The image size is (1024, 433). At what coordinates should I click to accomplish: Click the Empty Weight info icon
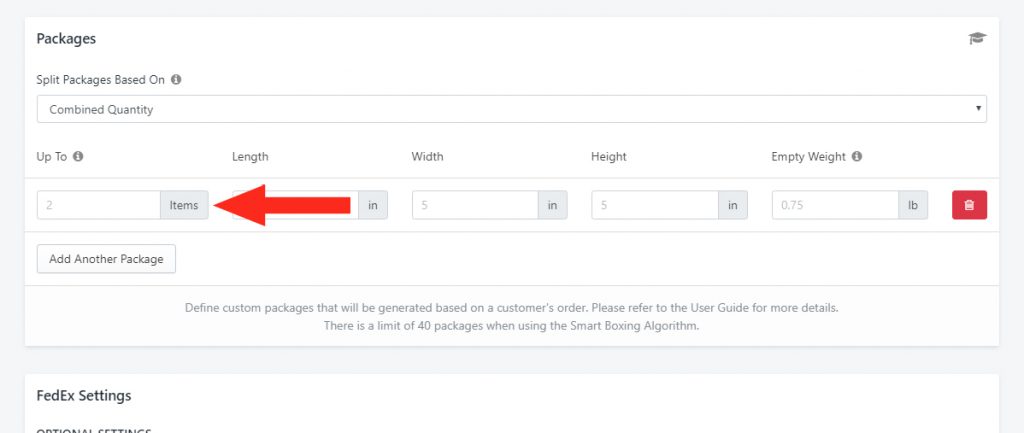click(x=857, y=157)
